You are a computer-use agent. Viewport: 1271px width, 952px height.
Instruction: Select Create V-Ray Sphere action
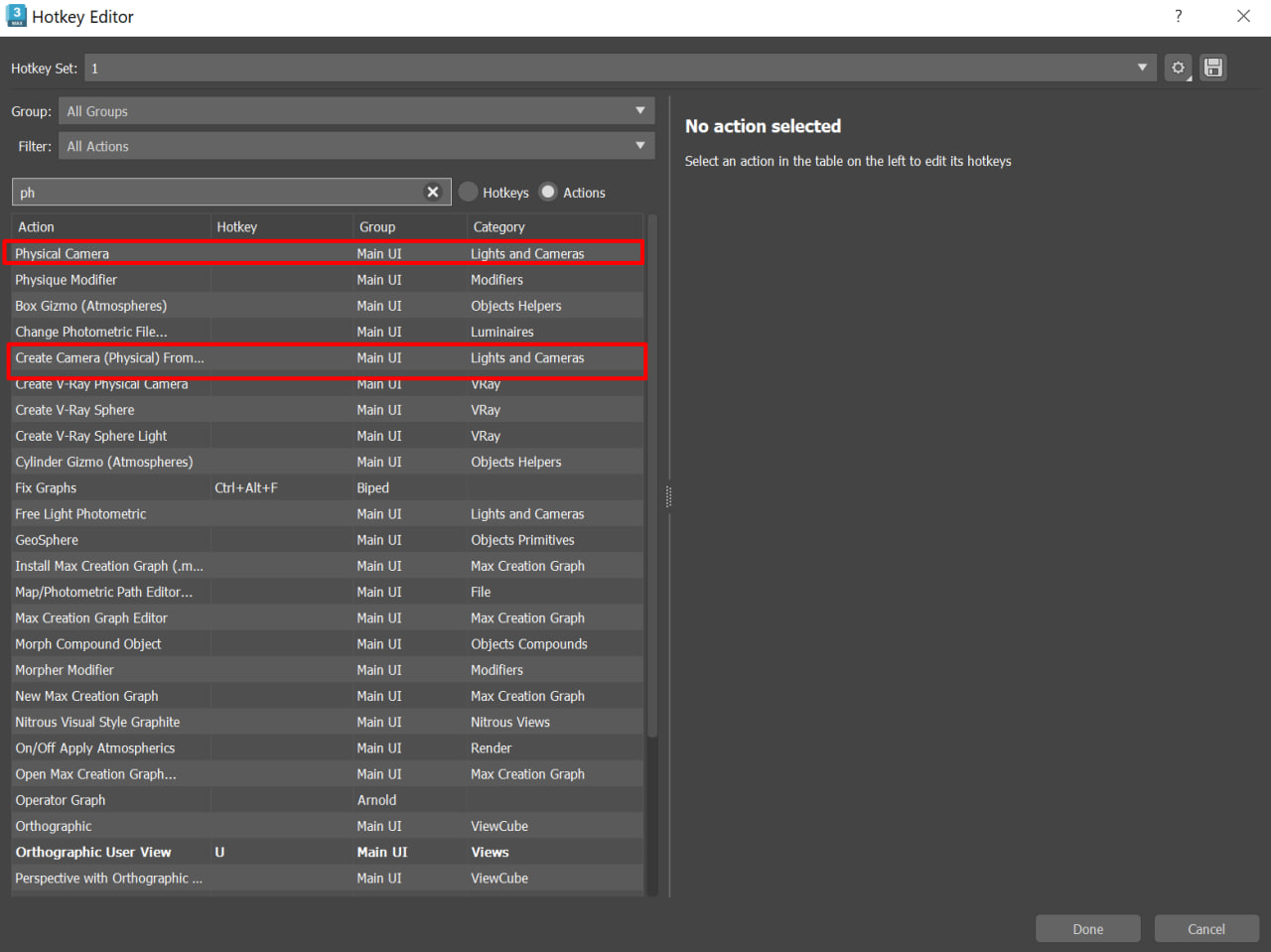click(x=327, y=410)
